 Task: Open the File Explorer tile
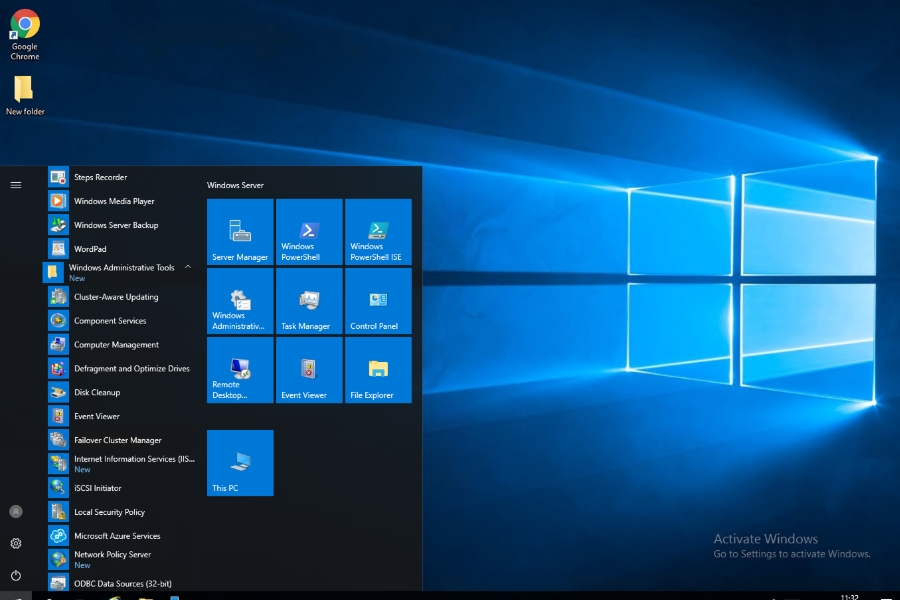click(x=378, y=370)
